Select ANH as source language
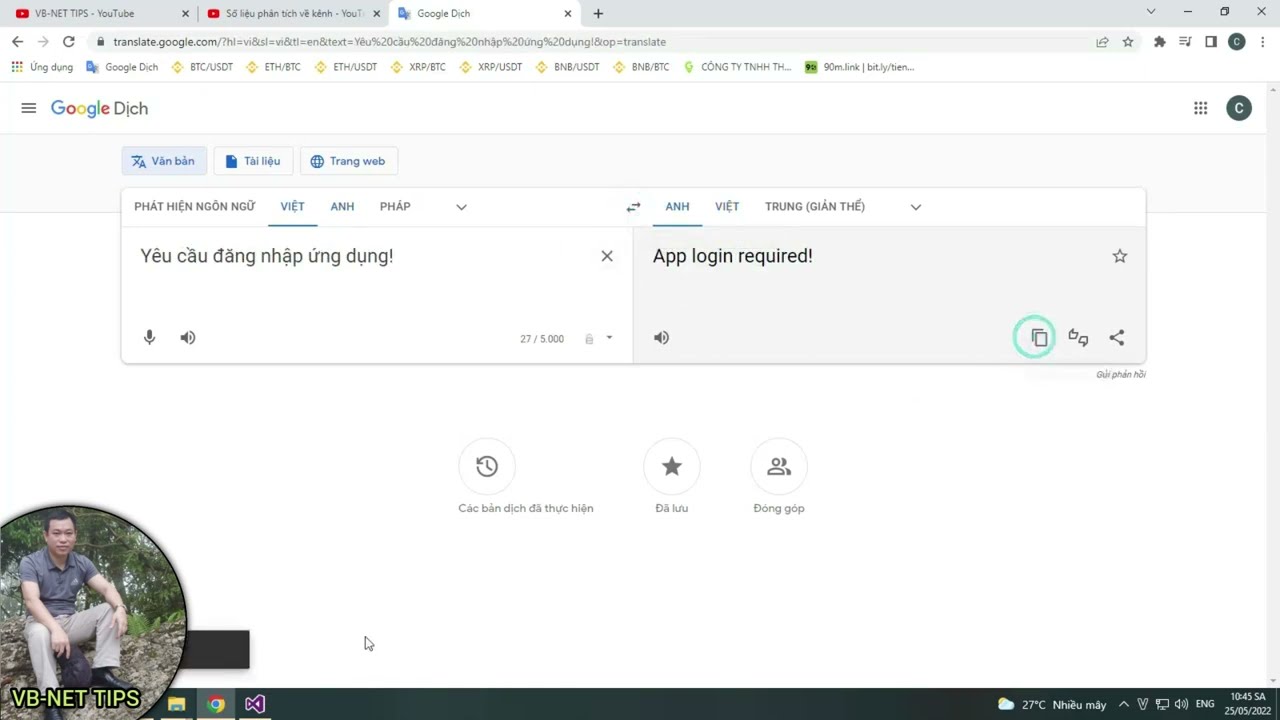Viewport: 1280px width, 720px height. click(342, 206)
